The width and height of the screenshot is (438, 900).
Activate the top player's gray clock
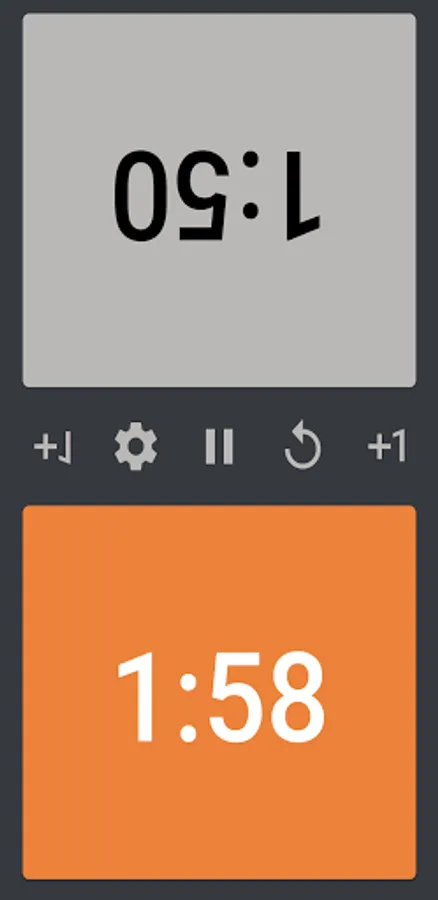[x=219, y=200]
